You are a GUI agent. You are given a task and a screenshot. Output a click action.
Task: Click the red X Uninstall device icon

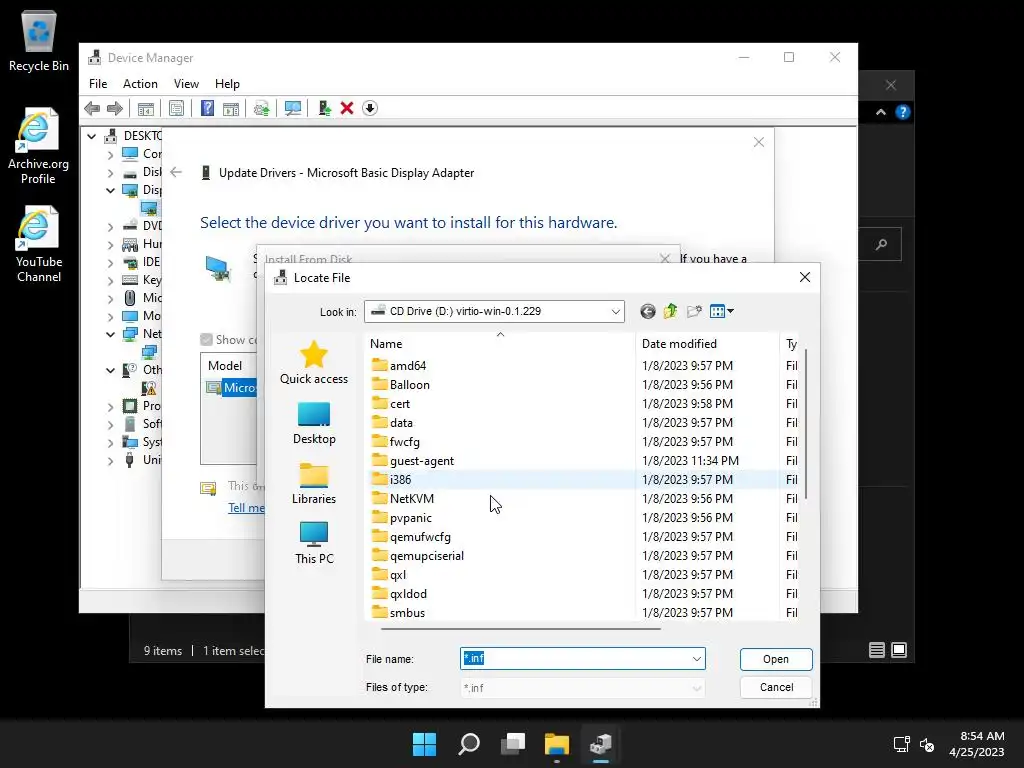coord(347,108)
